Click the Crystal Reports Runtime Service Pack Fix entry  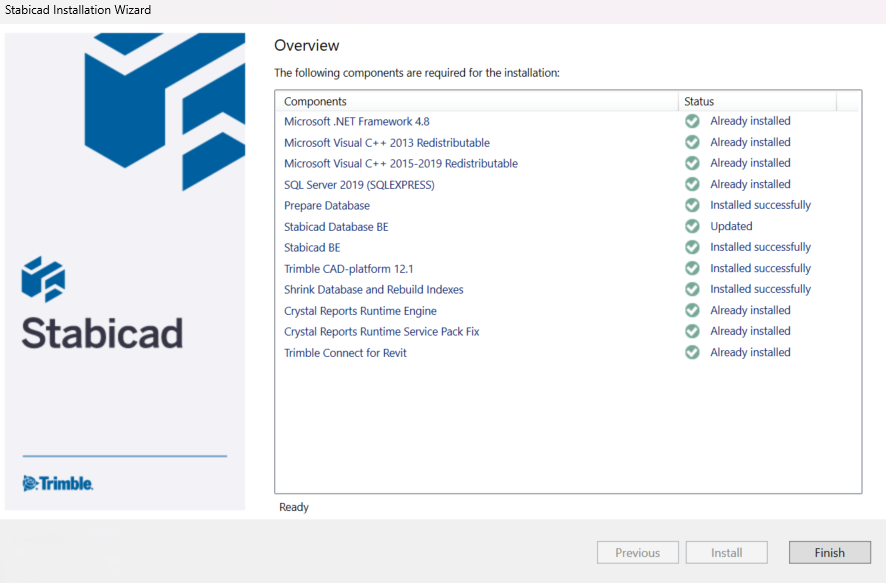[x=383, y=330]
